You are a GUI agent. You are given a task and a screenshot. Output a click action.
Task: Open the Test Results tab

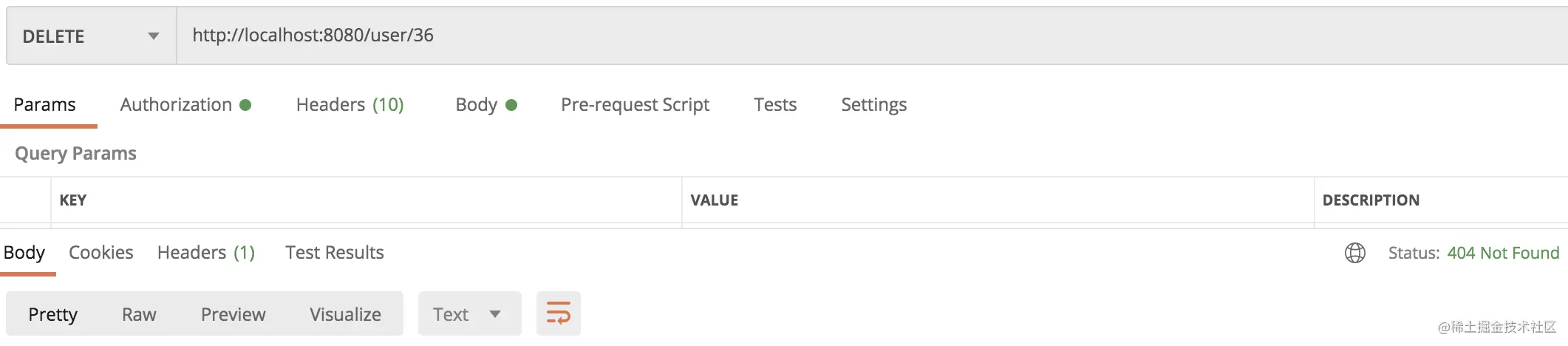[x=335, y=253]
